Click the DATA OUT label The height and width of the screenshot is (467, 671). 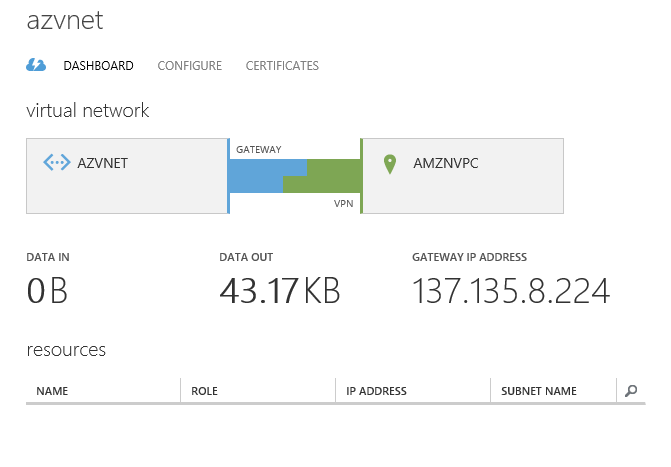(x=246, y=257)
